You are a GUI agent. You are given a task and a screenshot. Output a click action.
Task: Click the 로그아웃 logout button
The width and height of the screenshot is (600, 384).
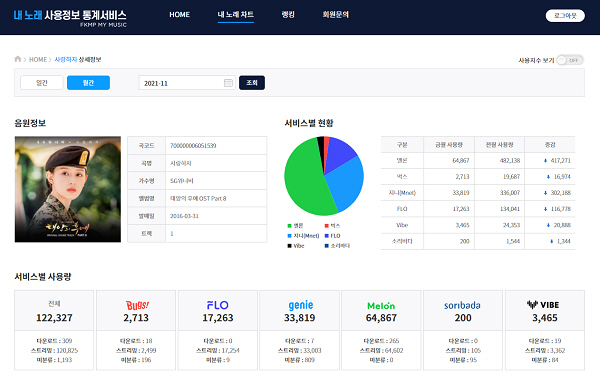[x=565, y=16]
